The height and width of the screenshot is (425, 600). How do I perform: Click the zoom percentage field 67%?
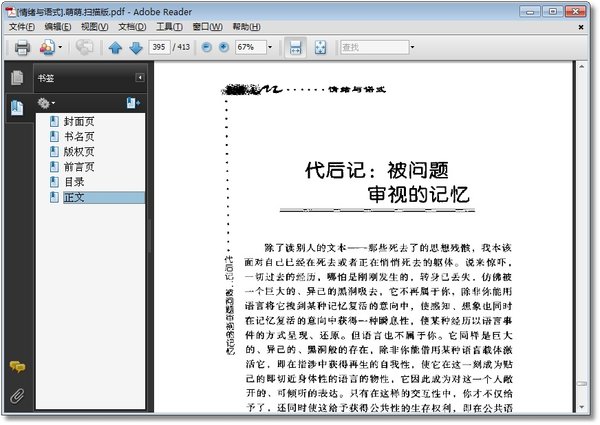click(x=250, y=47)
